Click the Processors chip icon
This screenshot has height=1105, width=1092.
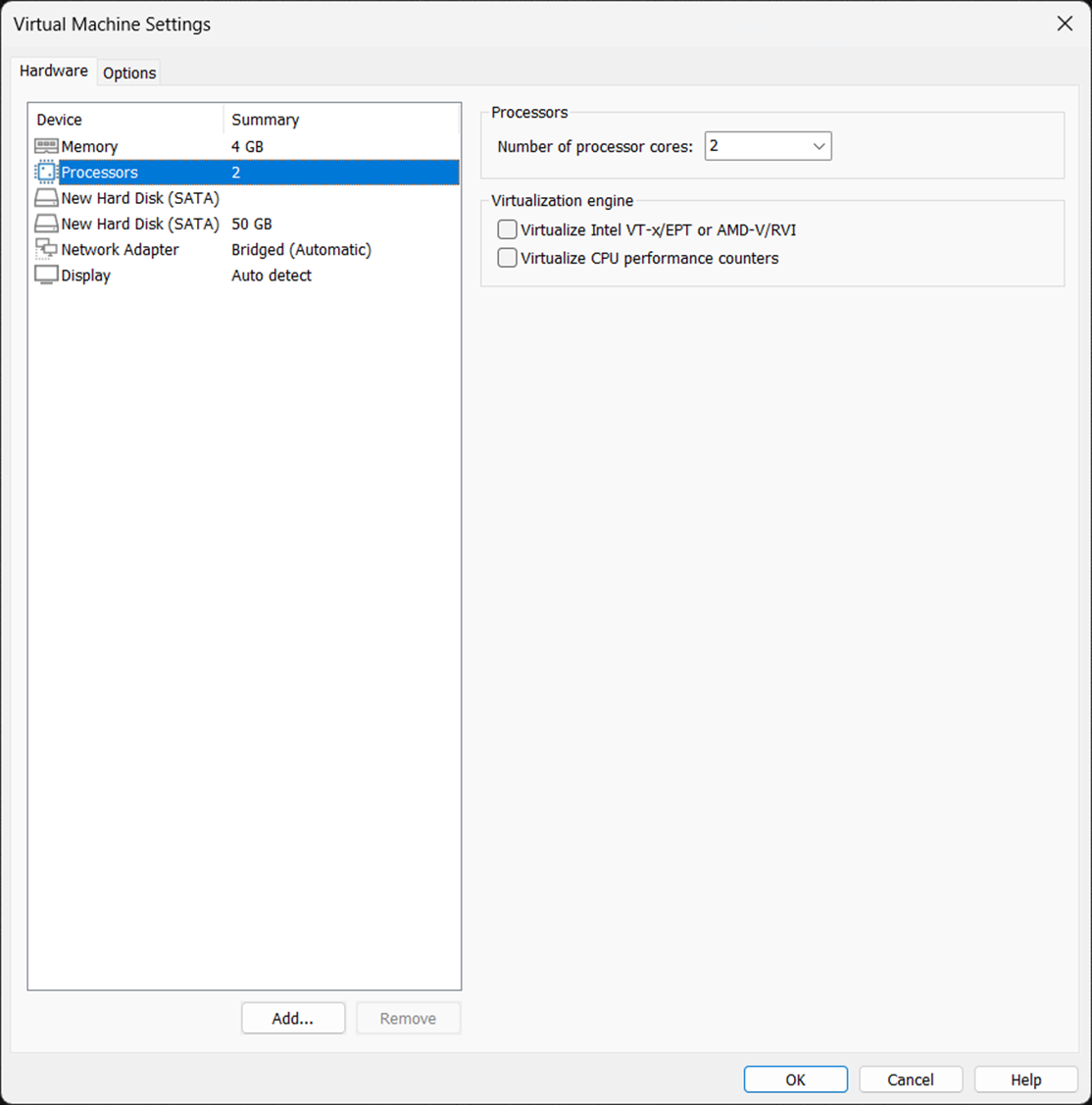click(x=46, y=173)
